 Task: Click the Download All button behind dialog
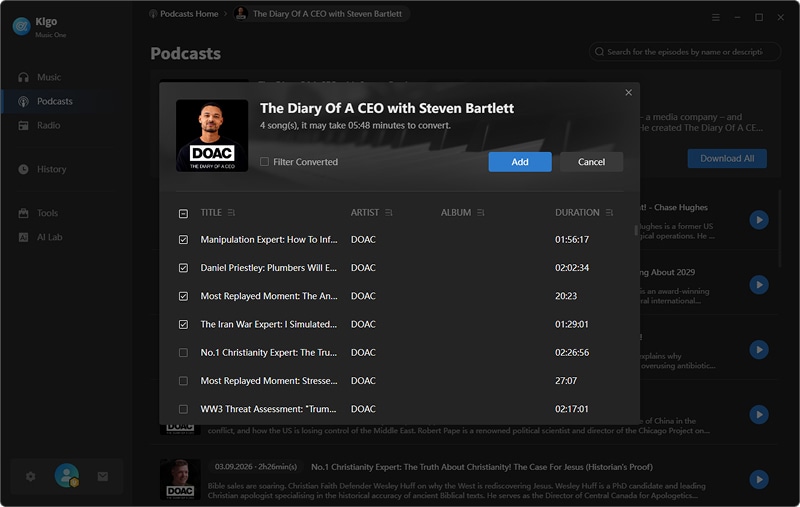pyautogui.click(x=727, y=158)
